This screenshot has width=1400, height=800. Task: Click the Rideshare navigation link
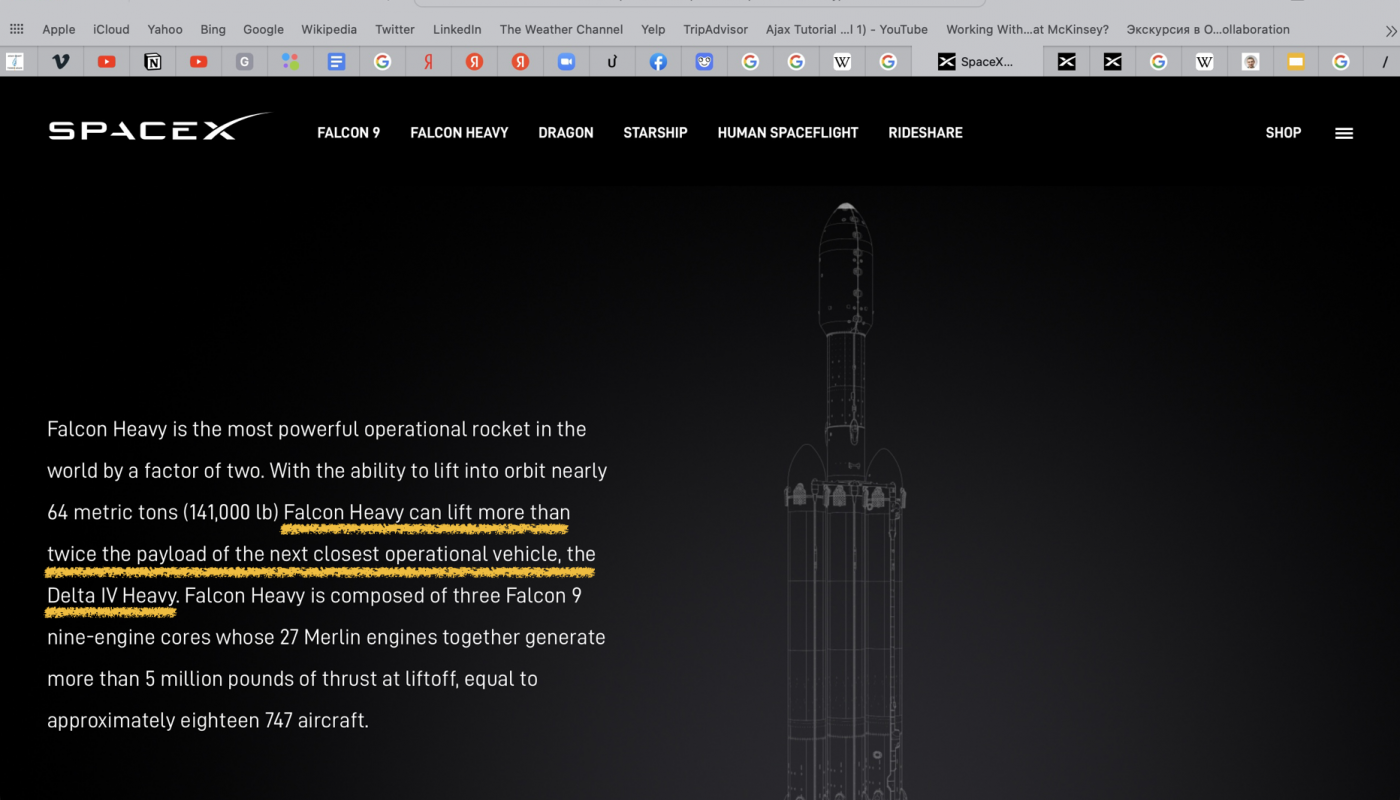point(925,133)
